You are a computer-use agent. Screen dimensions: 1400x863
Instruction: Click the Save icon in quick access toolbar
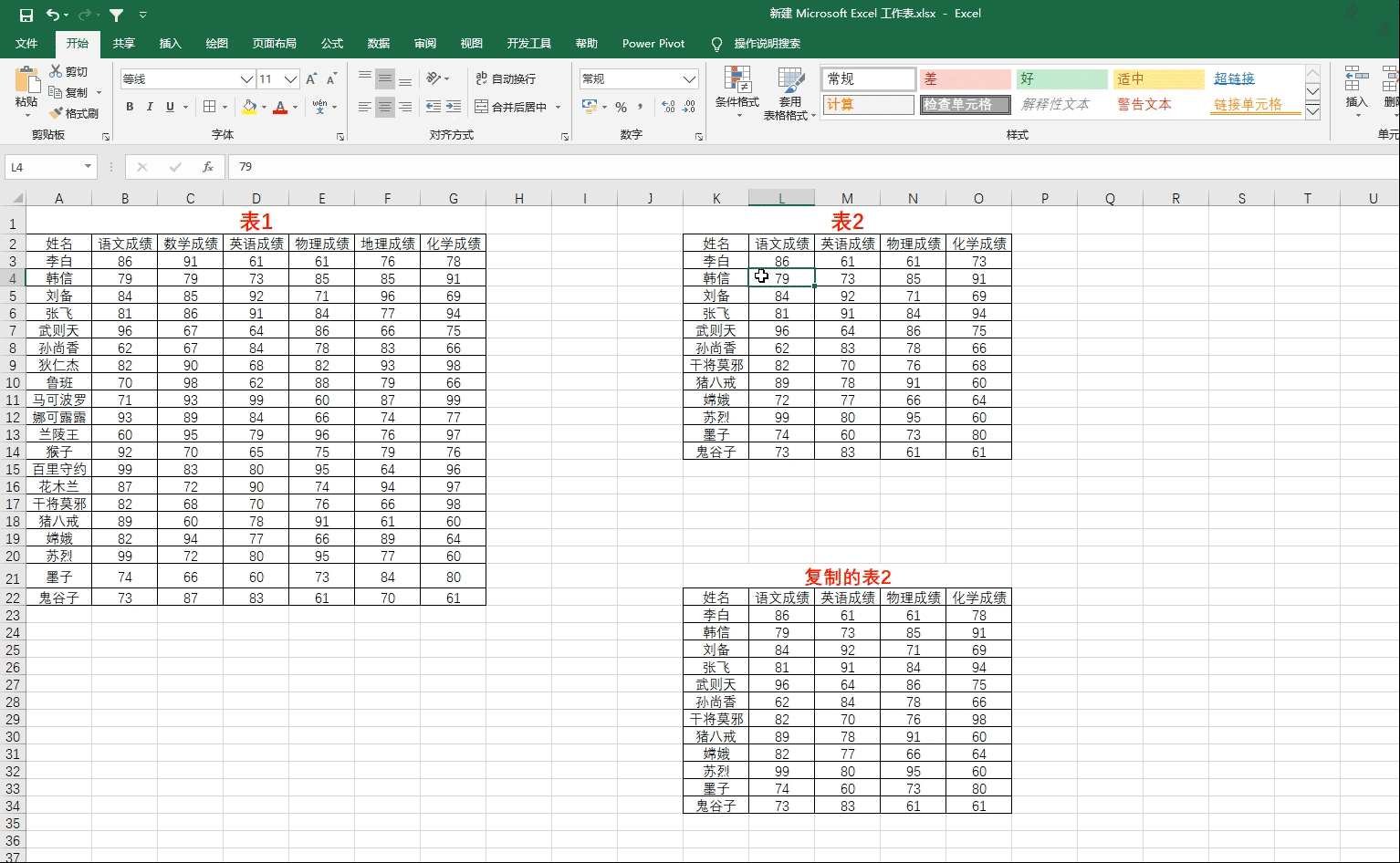(x=26, y=15)
